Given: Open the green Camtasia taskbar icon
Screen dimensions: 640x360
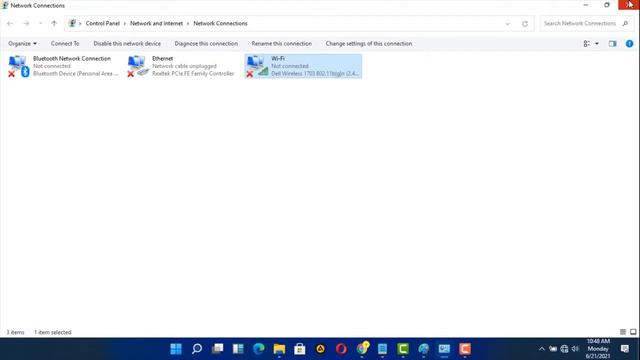Looking at the screenshot, I should [403, 349].
